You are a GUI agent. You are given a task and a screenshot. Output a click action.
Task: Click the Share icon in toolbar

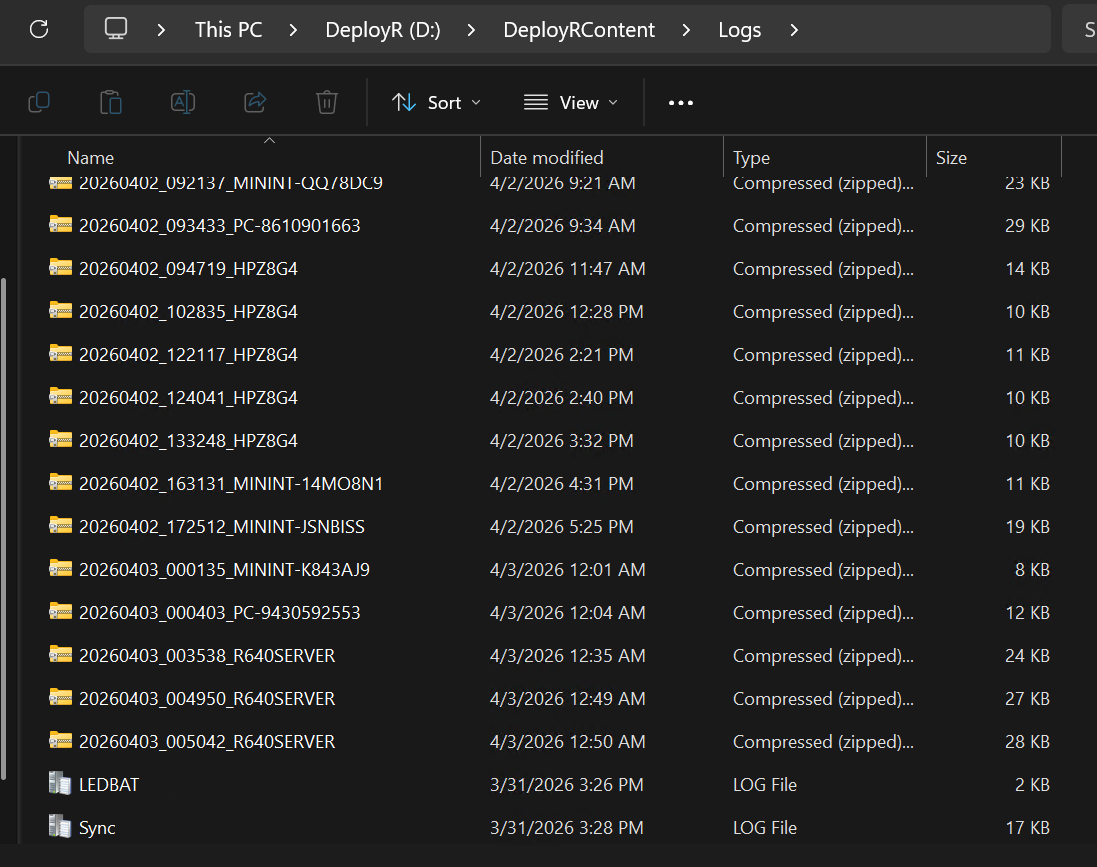(255, 102)
